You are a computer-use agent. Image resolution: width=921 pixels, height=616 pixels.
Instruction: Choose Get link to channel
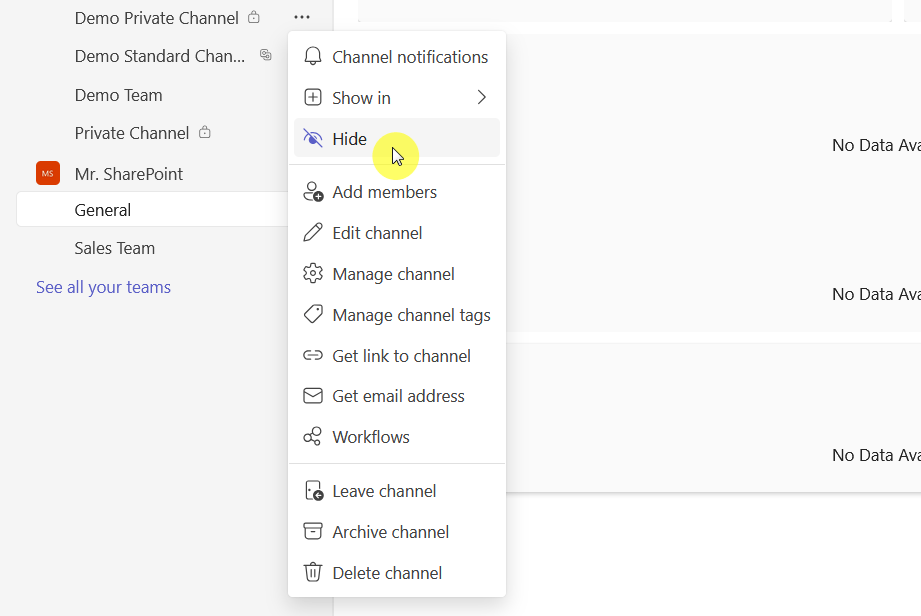point(396,356)
